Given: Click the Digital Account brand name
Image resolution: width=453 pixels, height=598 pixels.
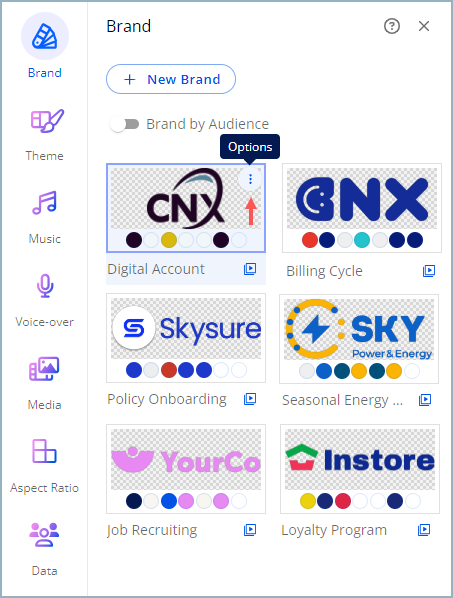Looking at the screenshot, I should pyautogui.click(x=156, y=269).
